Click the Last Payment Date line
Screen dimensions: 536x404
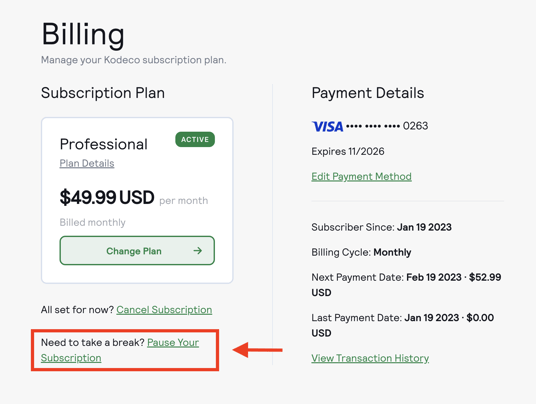point(403,325)
